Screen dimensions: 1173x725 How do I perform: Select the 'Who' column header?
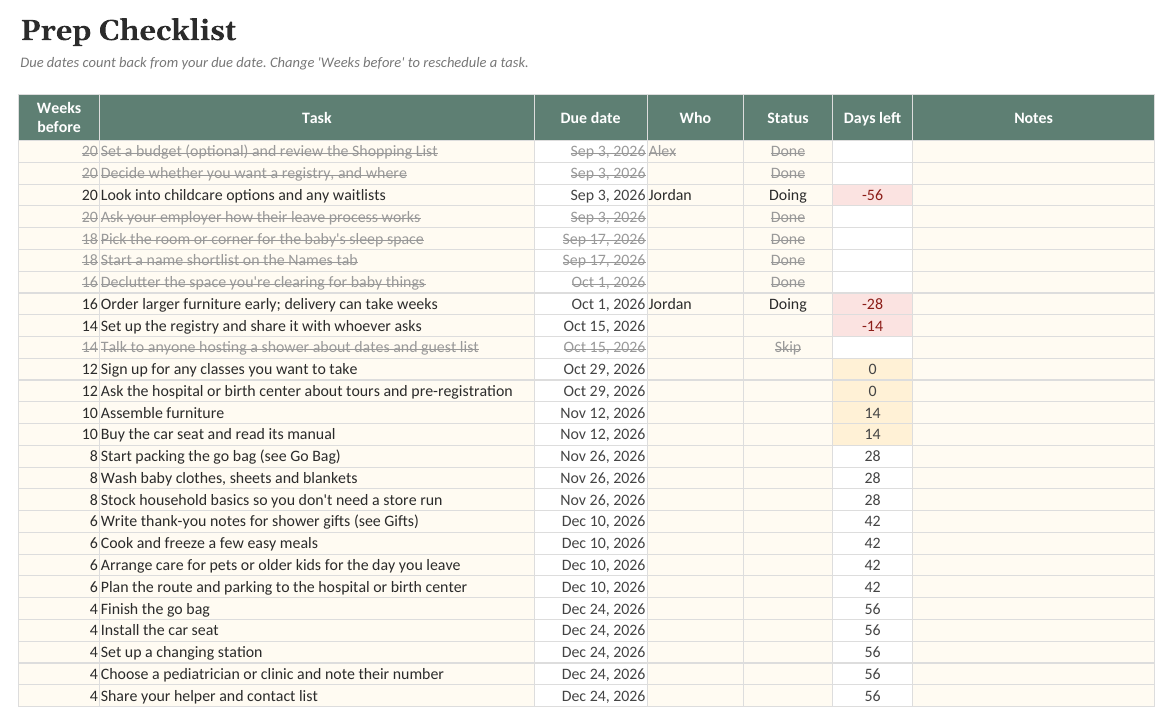coord(695,117)
